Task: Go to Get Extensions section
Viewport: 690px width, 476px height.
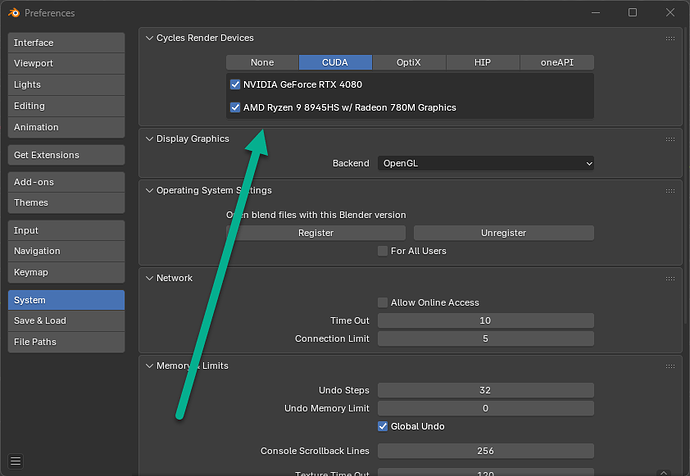Action: coord(66,155)
